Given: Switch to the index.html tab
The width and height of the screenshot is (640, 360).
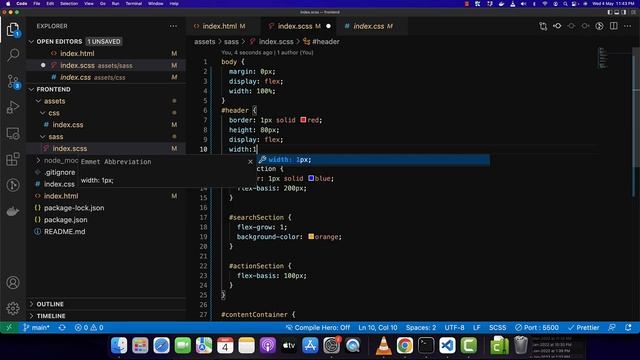Looking at the screenshot, I should pos(223,26).
